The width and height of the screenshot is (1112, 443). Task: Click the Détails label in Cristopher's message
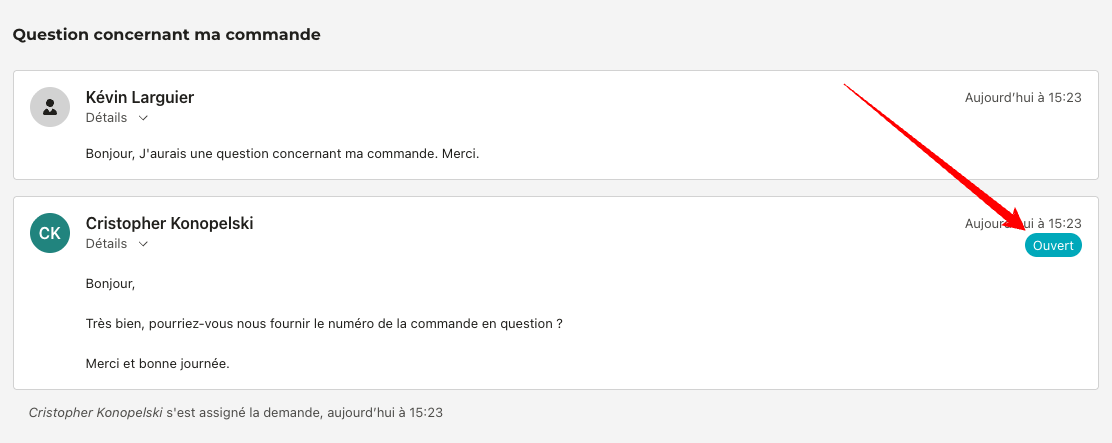pos(106,244)
